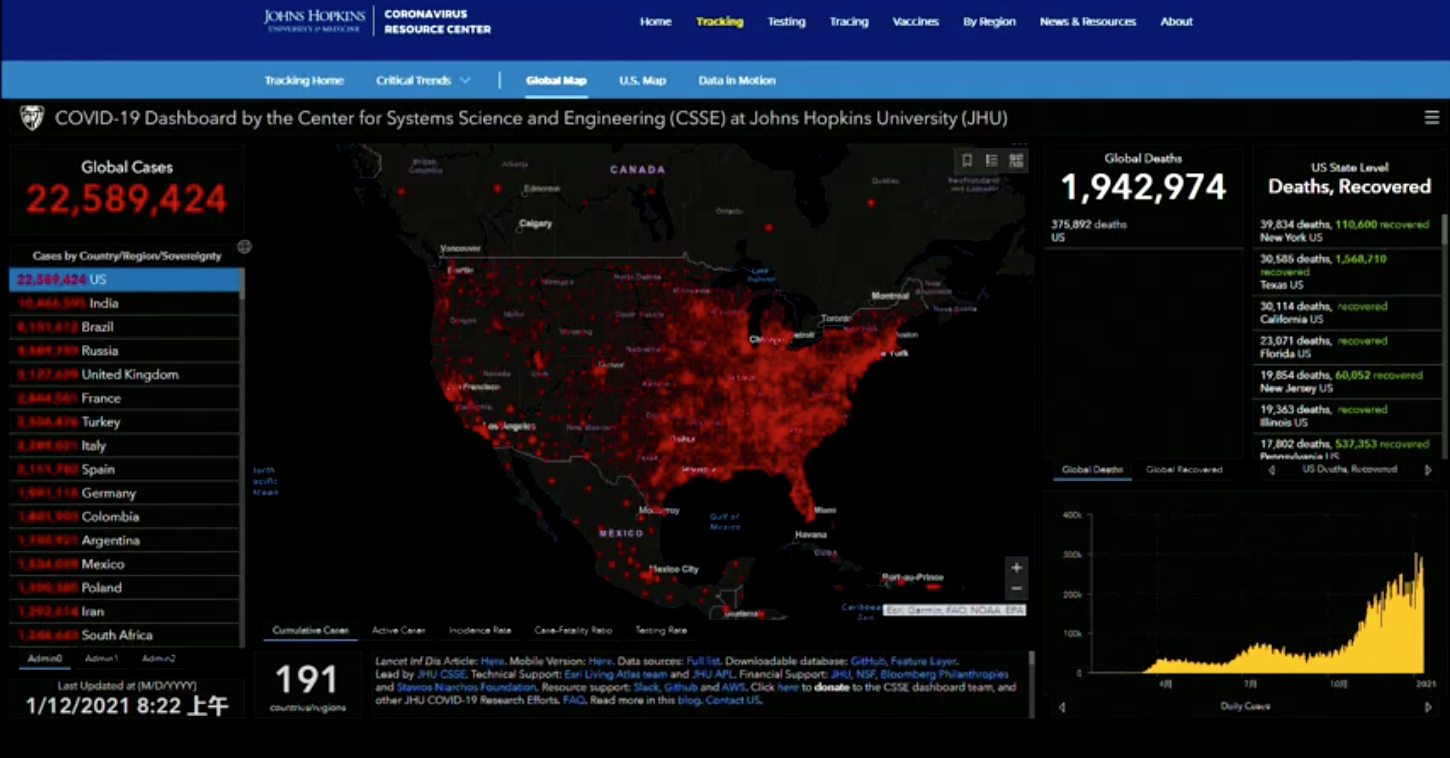1450x758 pixels.
Task: Zoom in on the map with plus
Action: click(1016, 567)
